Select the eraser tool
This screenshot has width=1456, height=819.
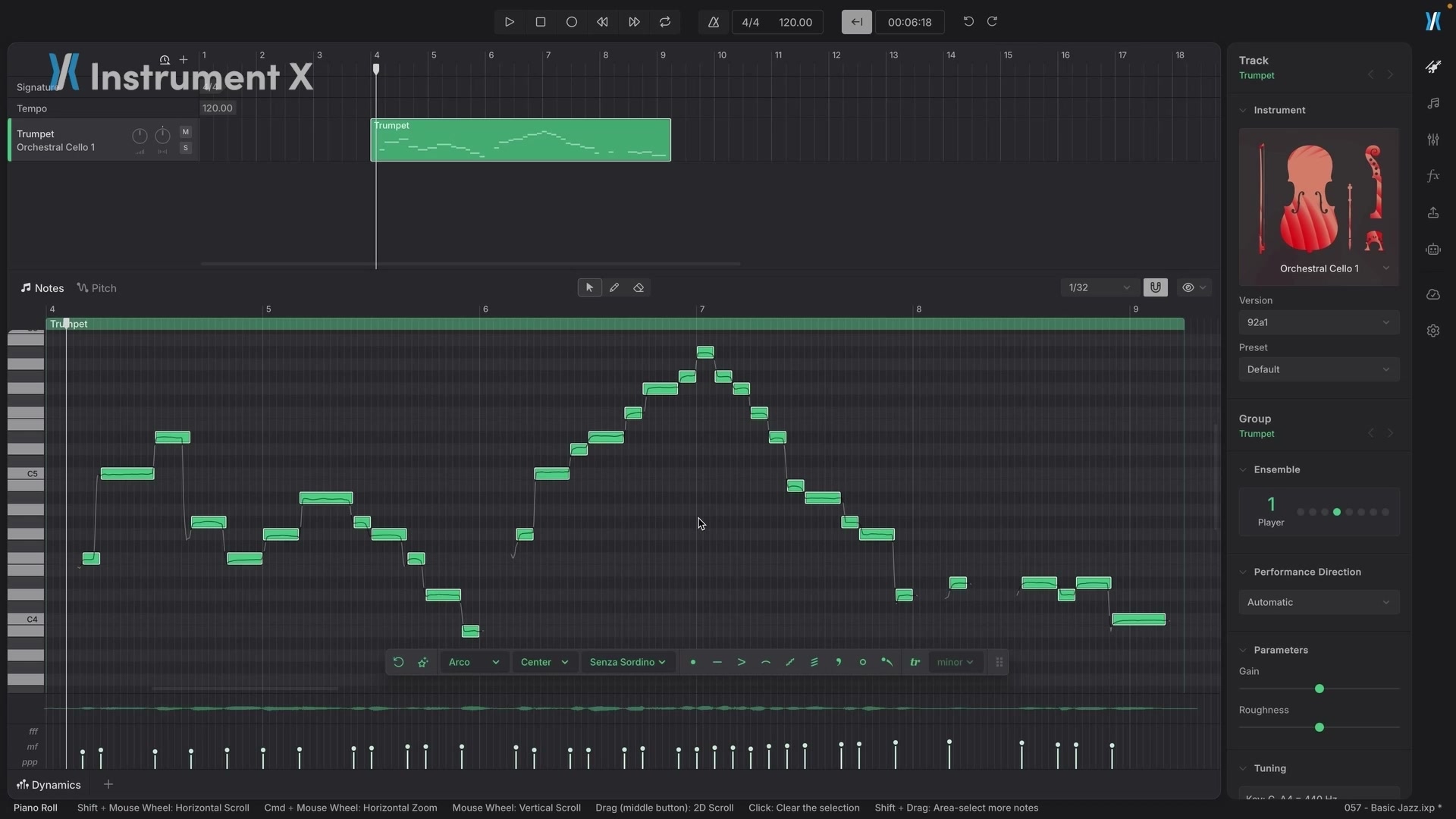pyautogui.click(x=639, y=288)
